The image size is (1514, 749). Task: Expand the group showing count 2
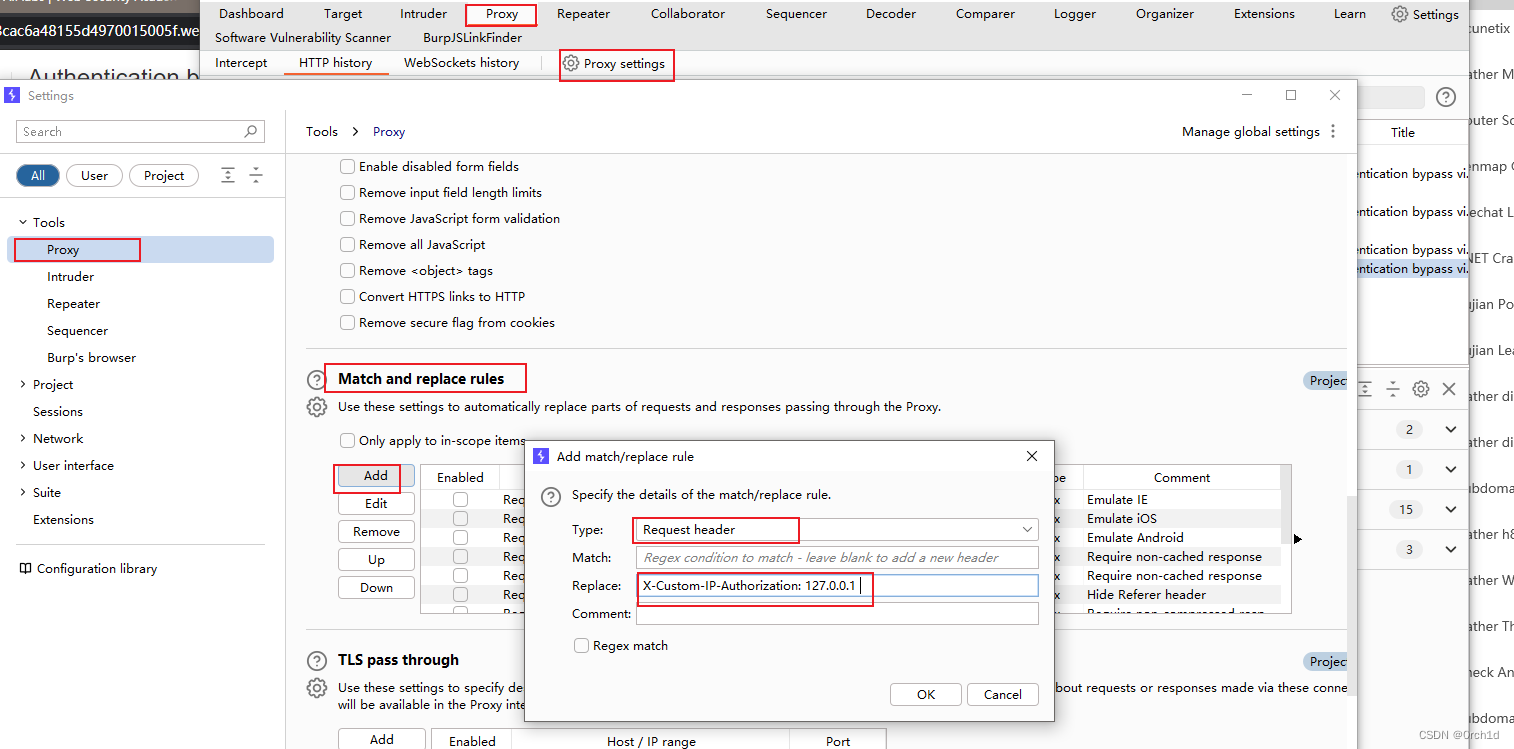tap(1450, 430)
